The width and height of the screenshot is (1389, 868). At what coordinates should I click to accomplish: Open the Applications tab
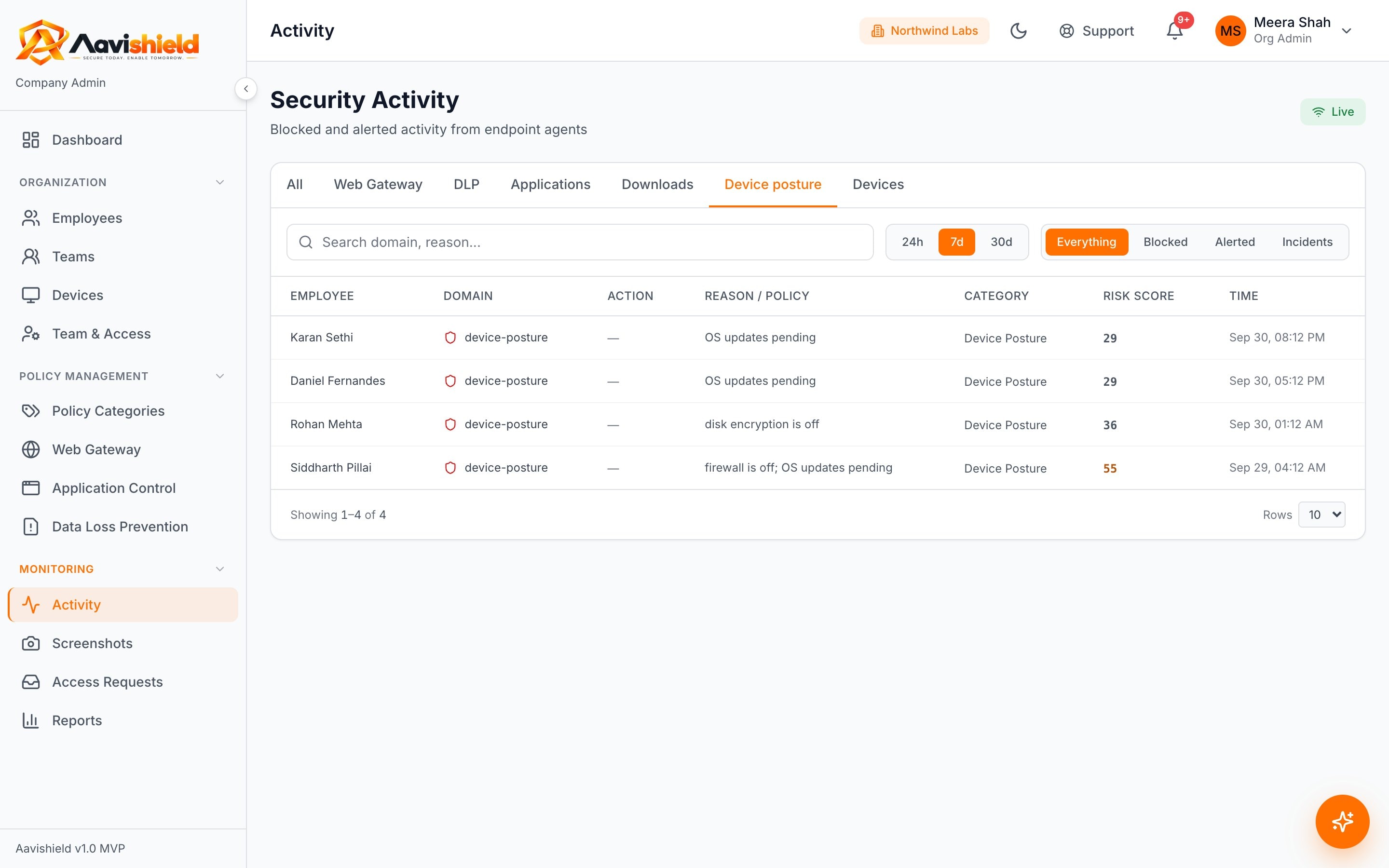coord(550,185)
